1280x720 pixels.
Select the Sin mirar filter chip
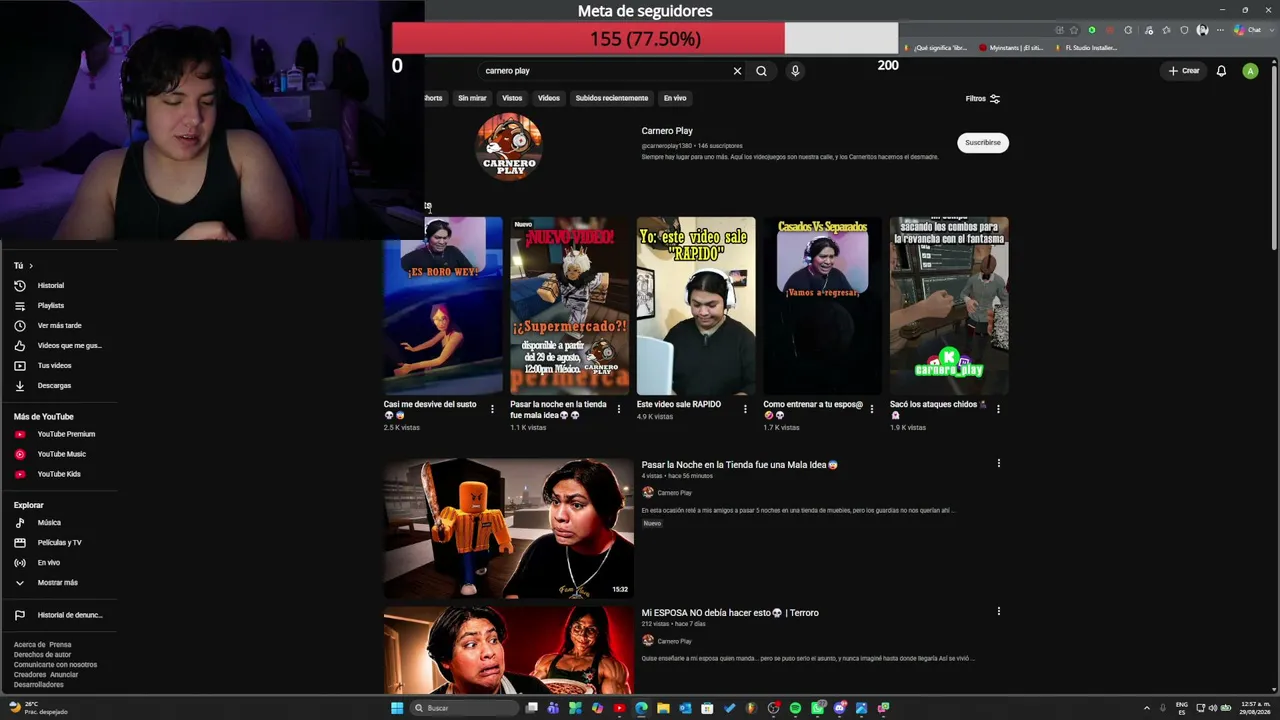472,98
